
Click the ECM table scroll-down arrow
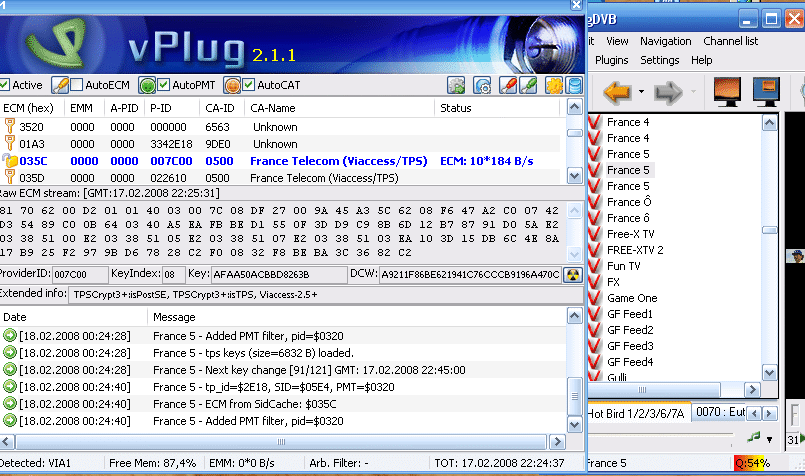574,176
